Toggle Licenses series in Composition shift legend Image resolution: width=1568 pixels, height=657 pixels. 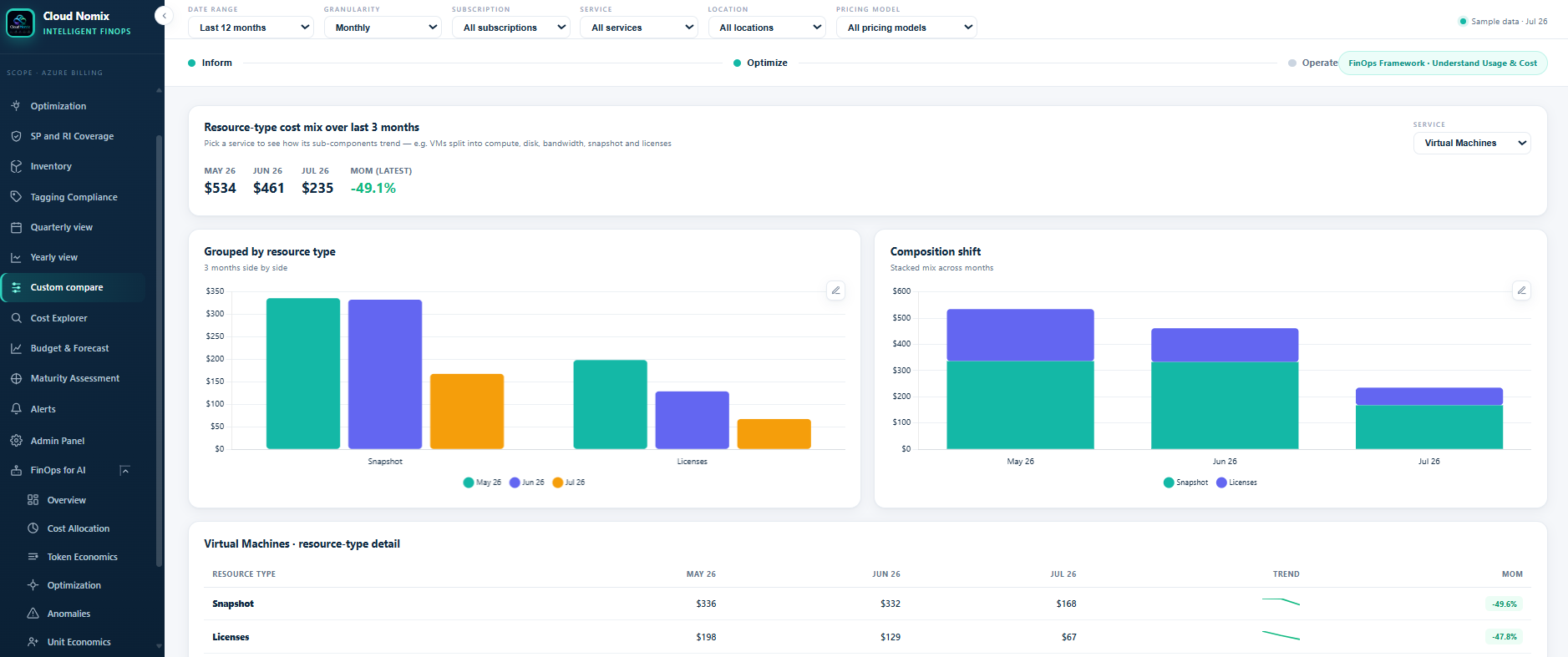click(1236, 483)
